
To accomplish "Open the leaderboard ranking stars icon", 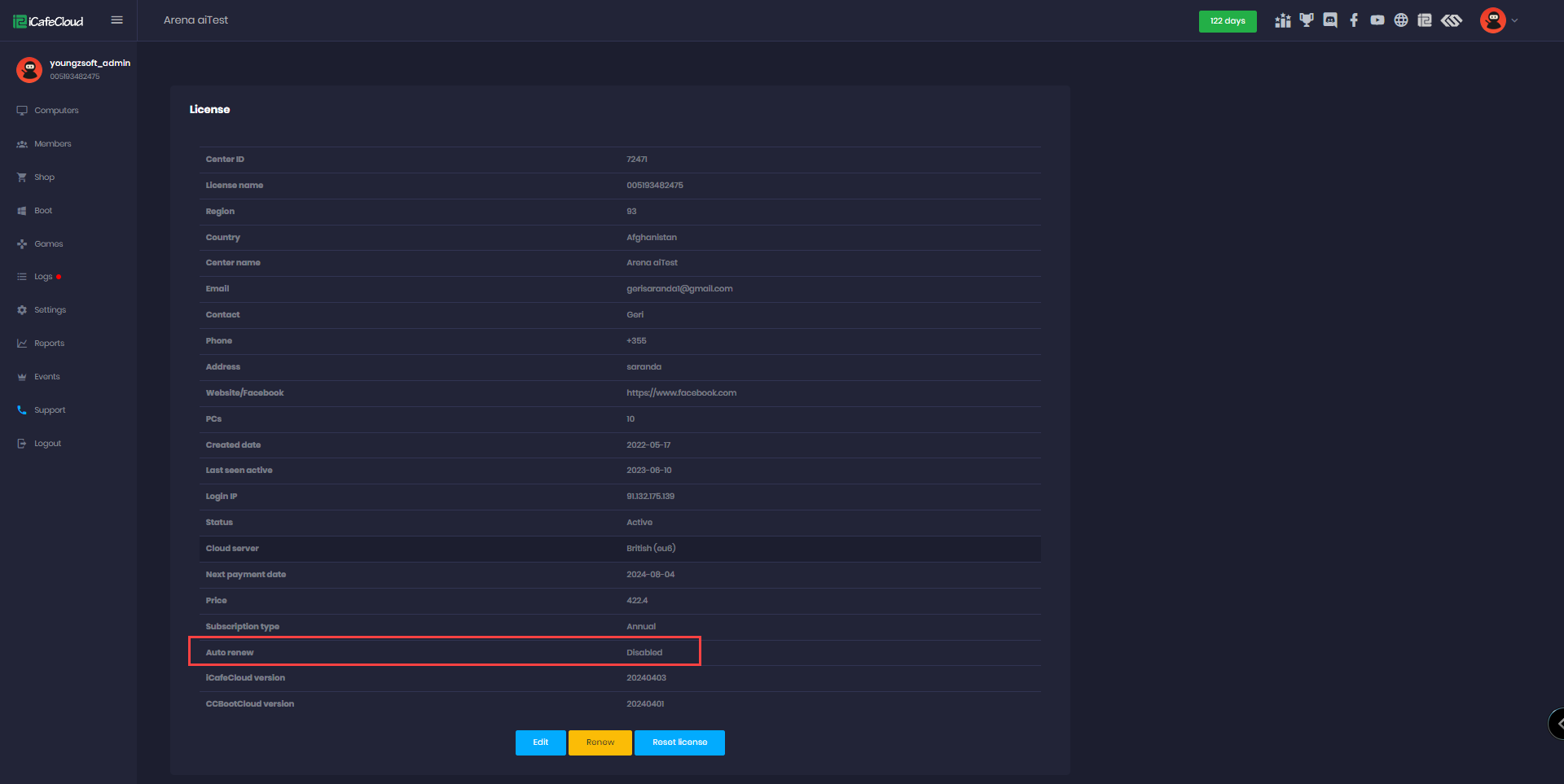I will 1283,20.
